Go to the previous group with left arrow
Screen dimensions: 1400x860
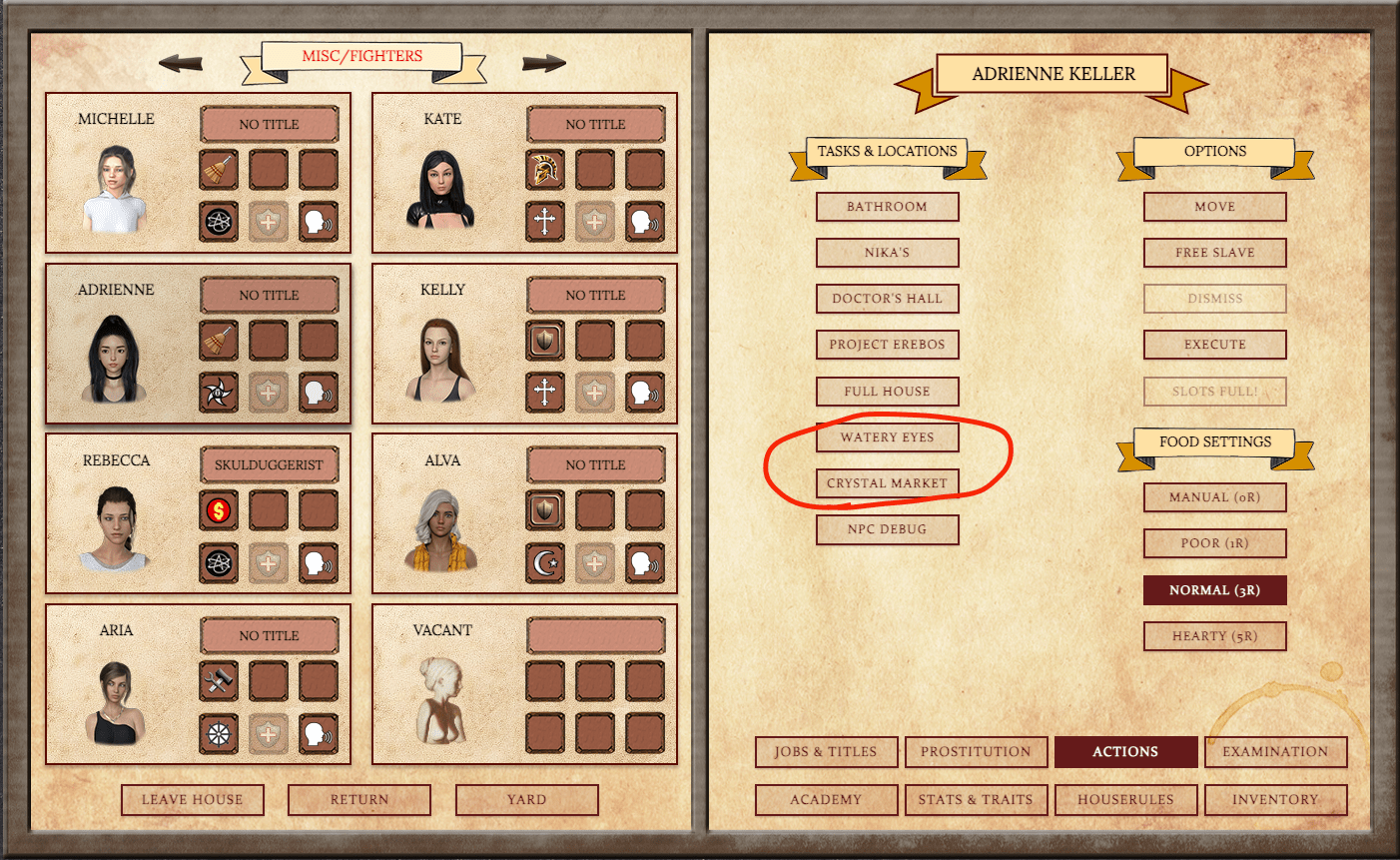(x=181, y=64)
